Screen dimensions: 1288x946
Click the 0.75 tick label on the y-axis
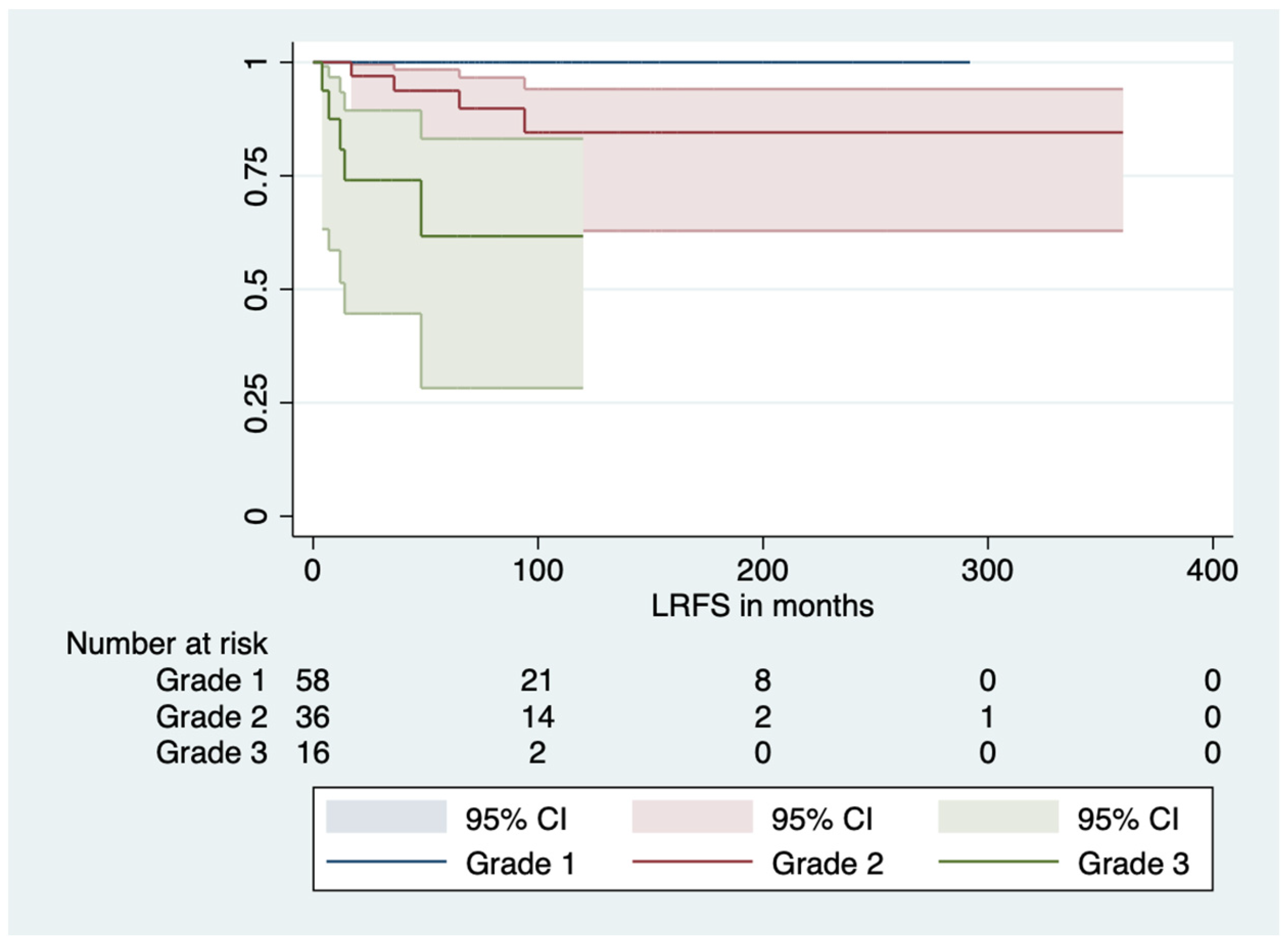pyautogui.click(x=256, y=176)
